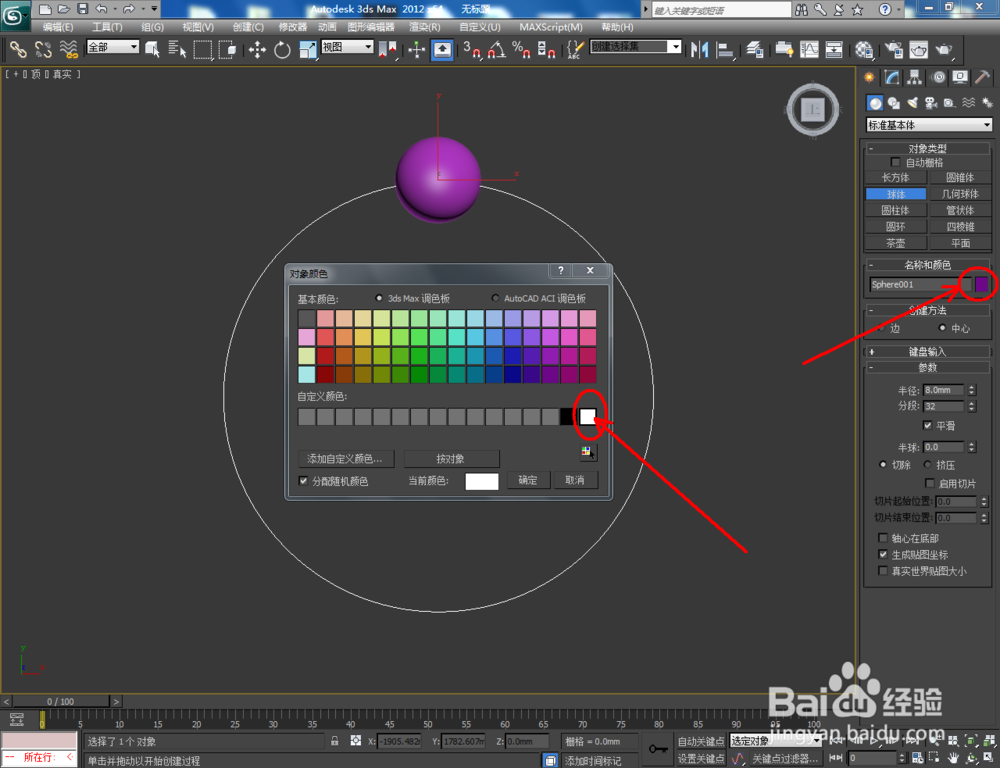Select the 3ds Max palette radio button
The height and width of the screenshot is (768, 1000).
(379, 298)
